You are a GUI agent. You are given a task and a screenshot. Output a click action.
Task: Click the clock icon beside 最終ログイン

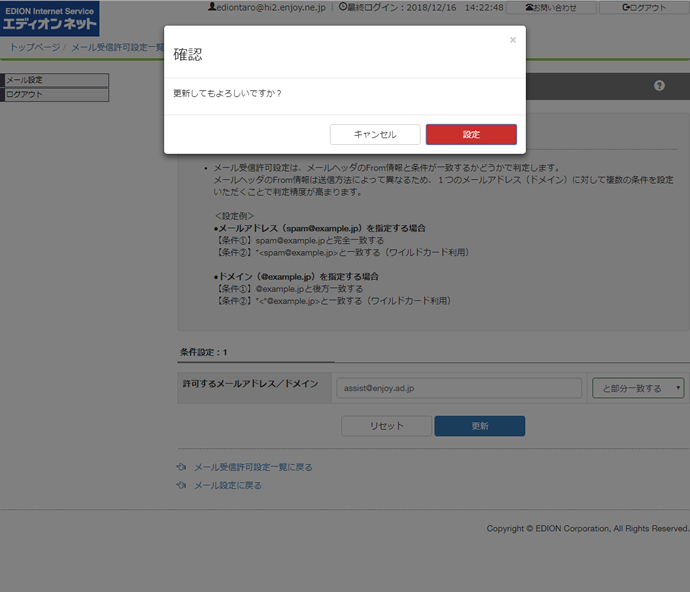[344, 7]
